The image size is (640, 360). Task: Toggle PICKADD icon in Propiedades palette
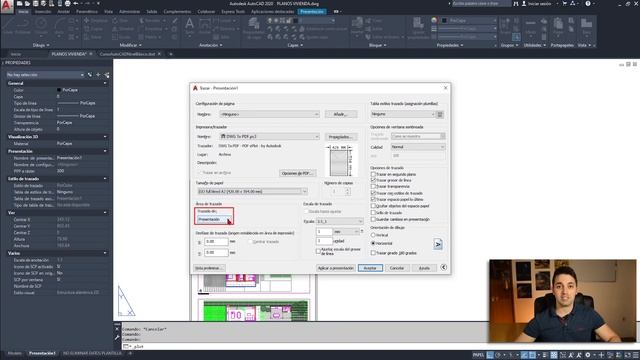pos(90,75)
